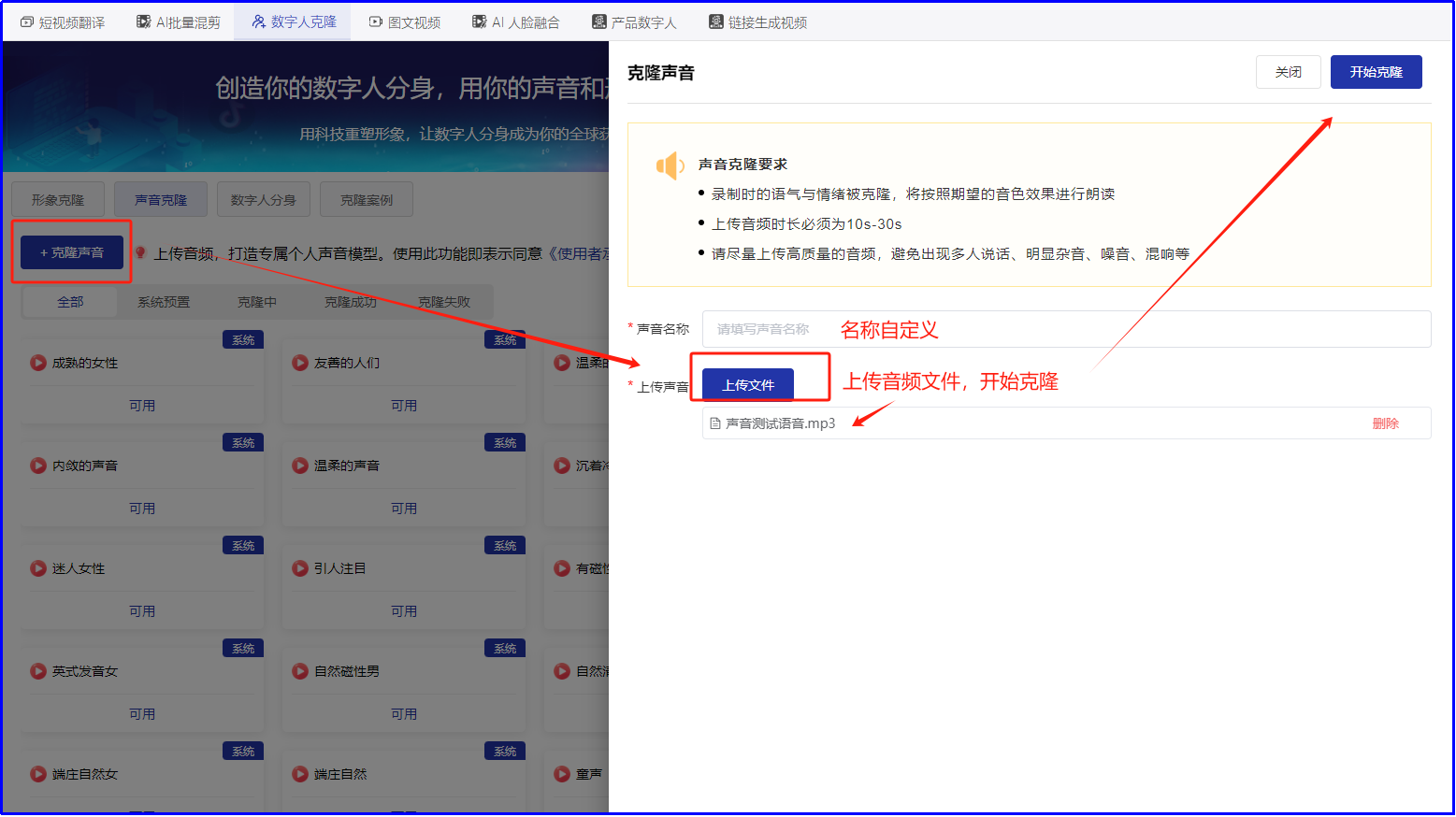
Task: Open the AI 人脸融合 module
Action: coord(515,21)
